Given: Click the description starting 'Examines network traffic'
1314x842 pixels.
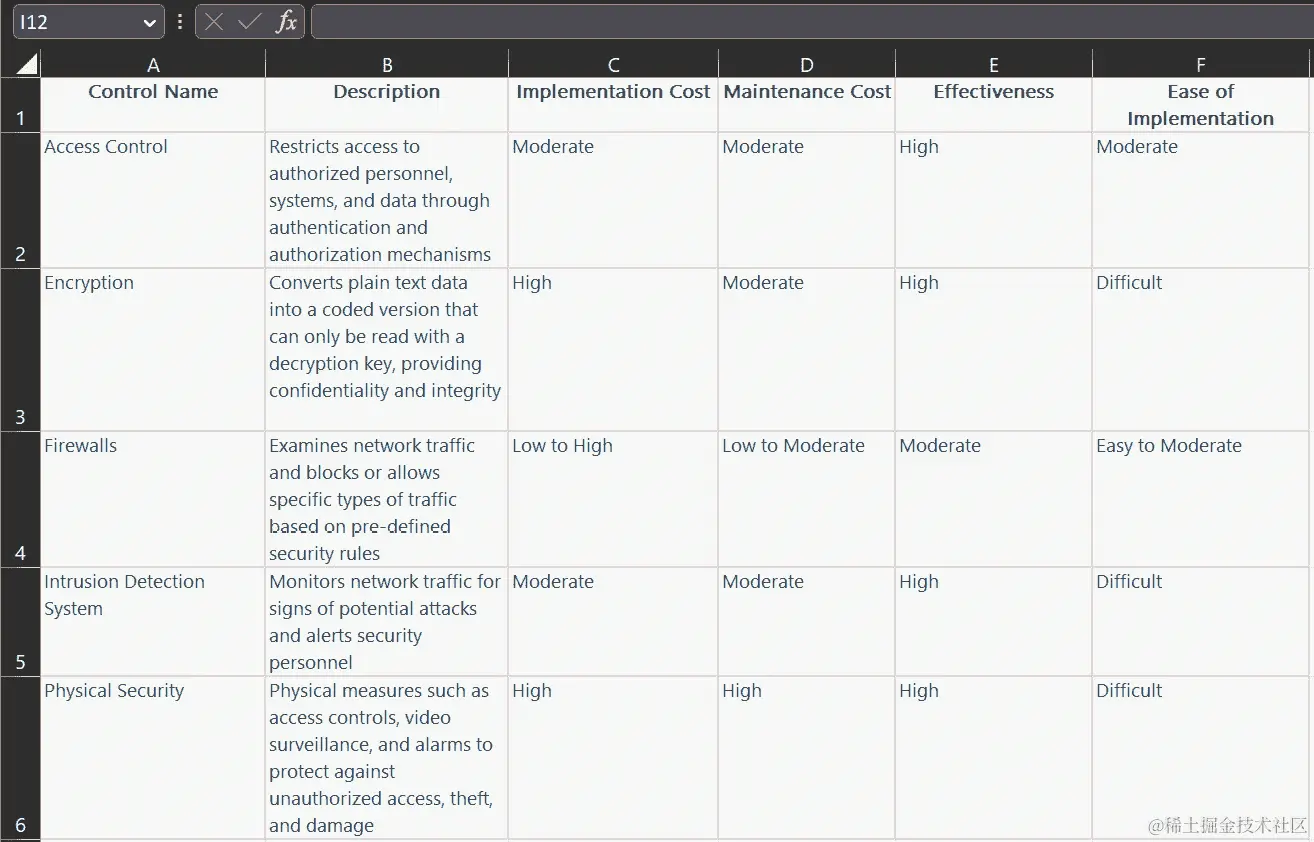Looking at the screenshot, I should tap(387, 500).
